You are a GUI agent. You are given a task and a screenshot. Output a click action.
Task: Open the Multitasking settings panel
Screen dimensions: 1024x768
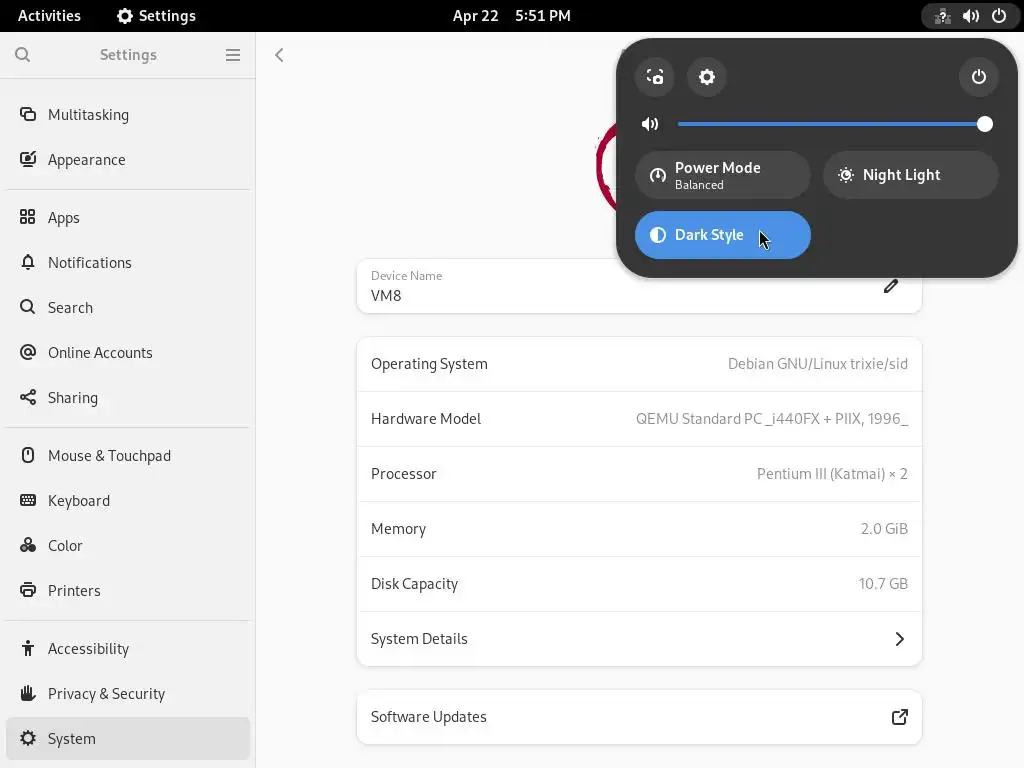[x=128, y=115]
